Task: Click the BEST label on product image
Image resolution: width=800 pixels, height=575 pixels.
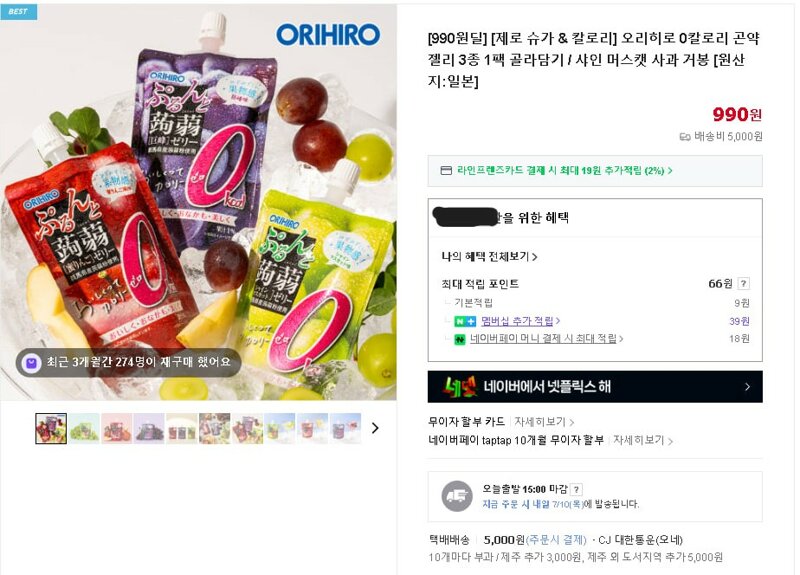Action: 18,11
